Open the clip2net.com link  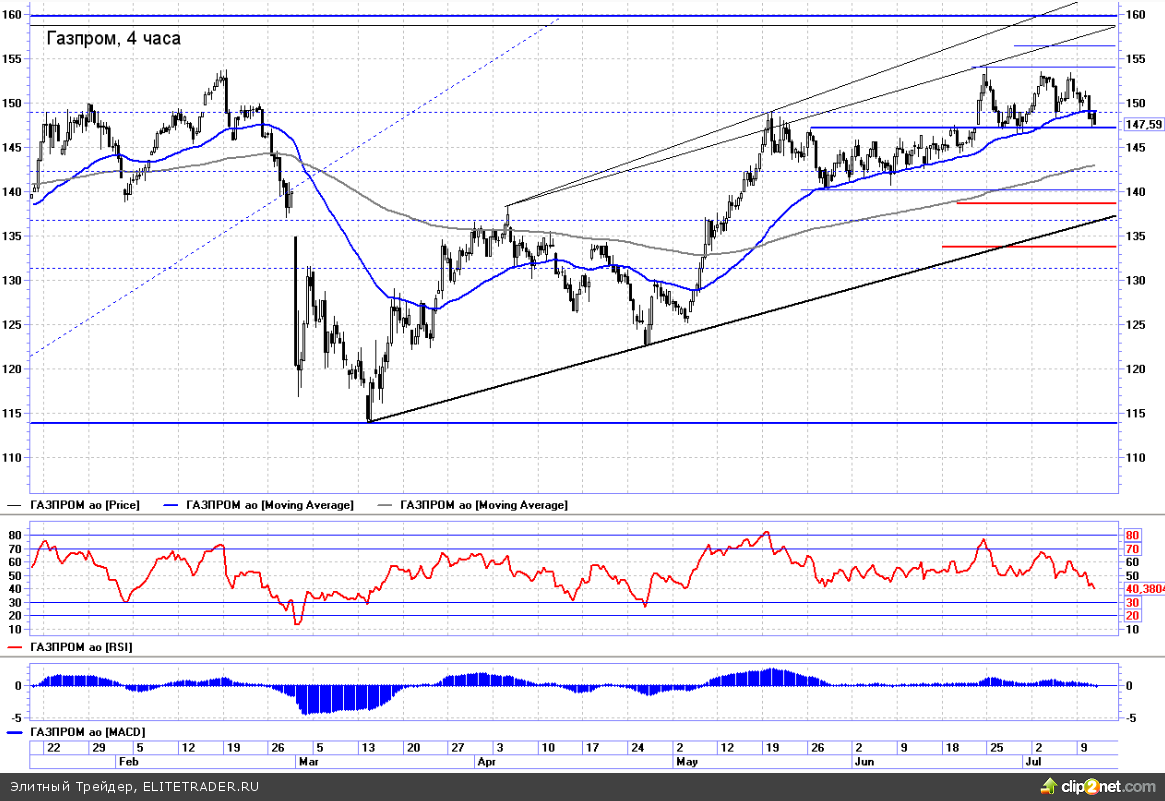click(1109, 786)
